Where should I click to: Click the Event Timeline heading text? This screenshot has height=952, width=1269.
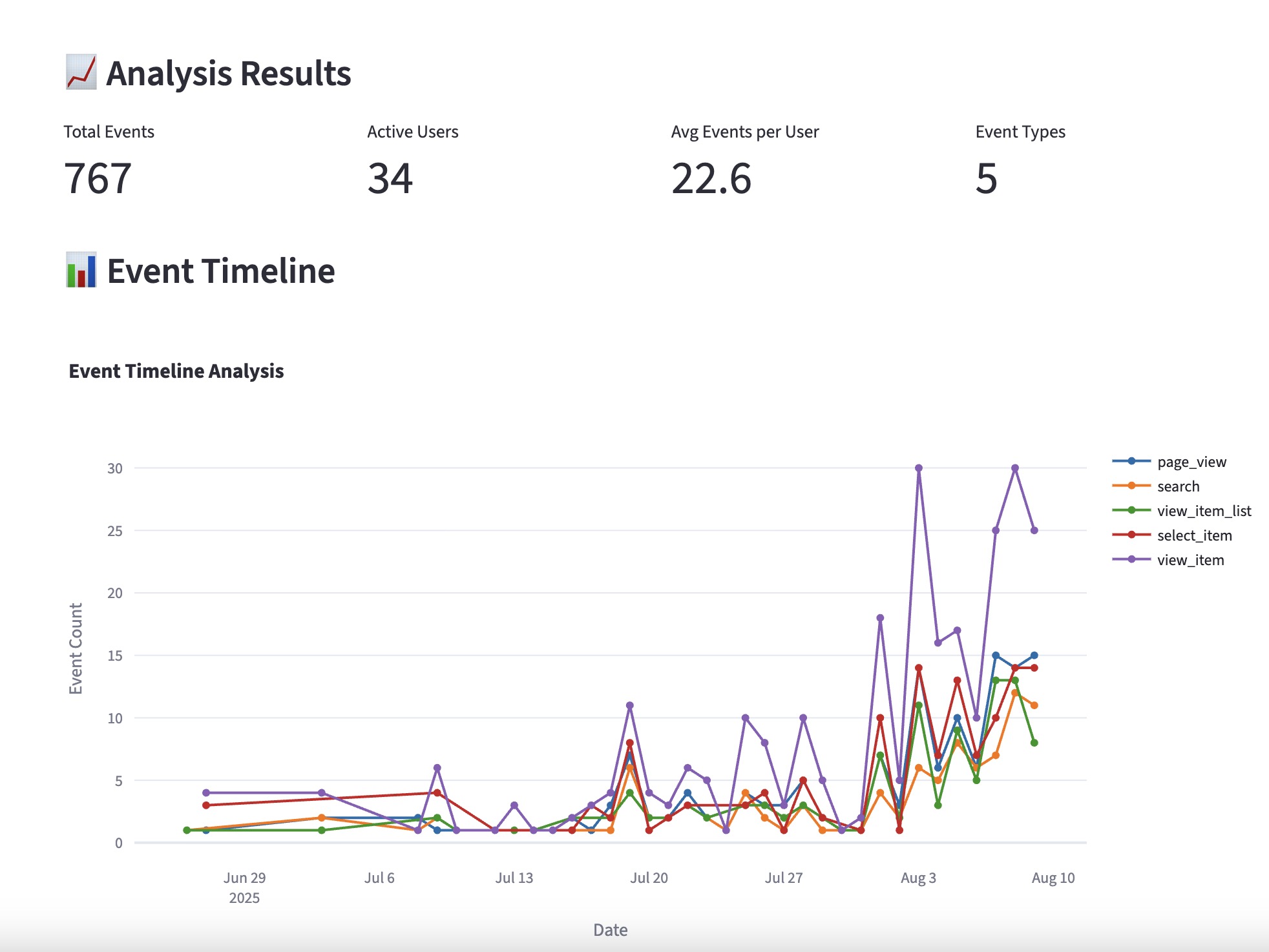(x=220, y=271)
